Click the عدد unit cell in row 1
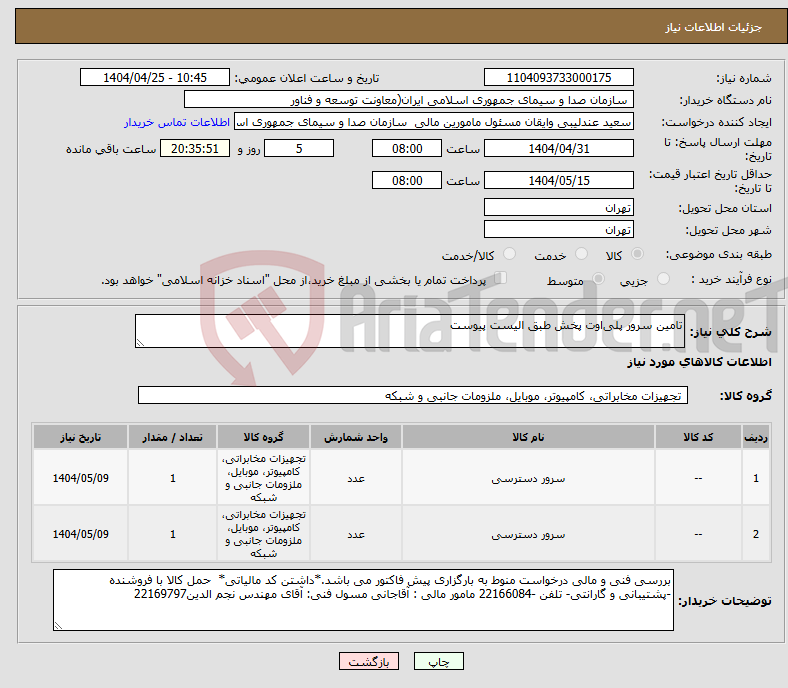The height and width of the screenshot is (688, 788). (356, 478)
